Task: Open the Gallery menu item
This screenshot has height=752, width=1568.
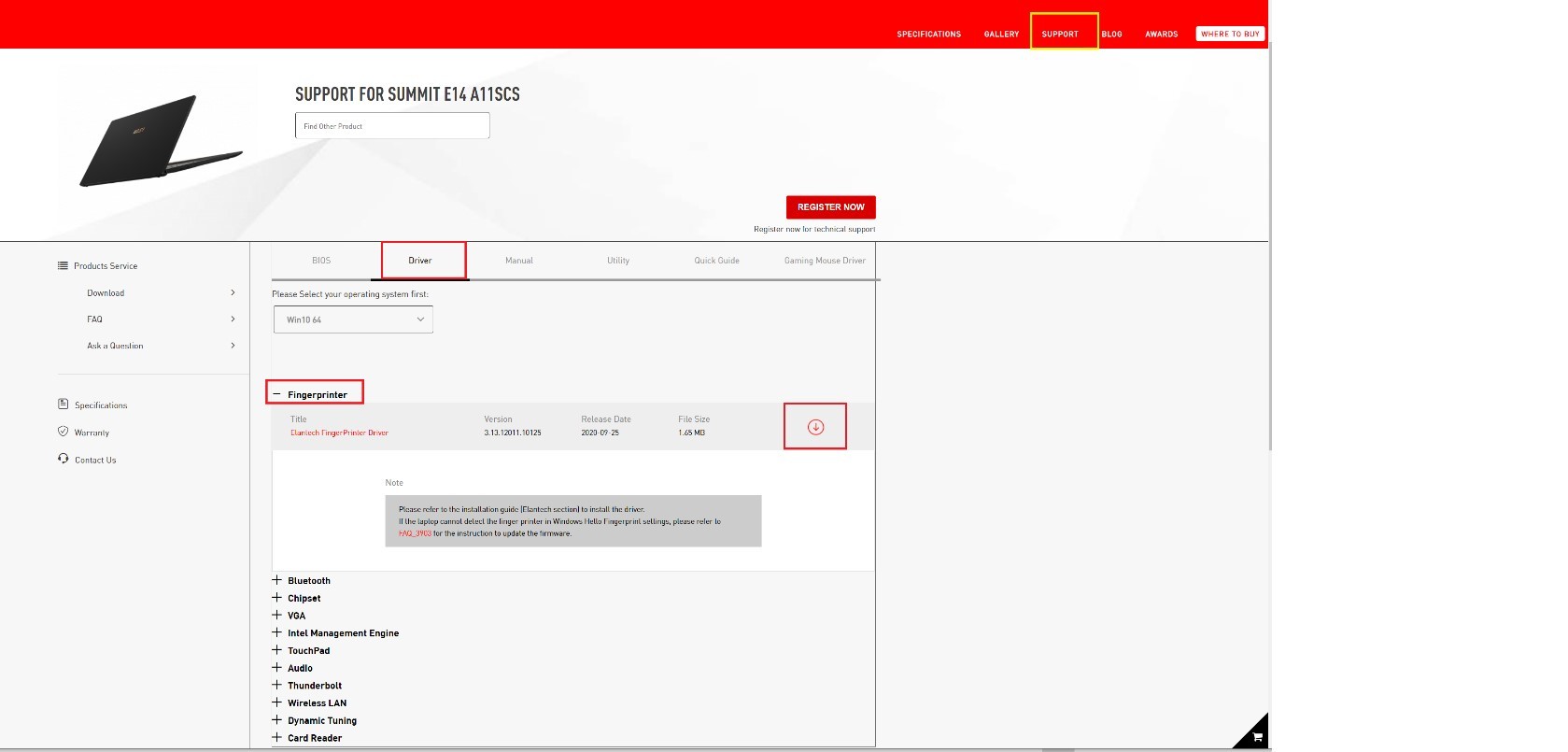Action: [1001, 34]
